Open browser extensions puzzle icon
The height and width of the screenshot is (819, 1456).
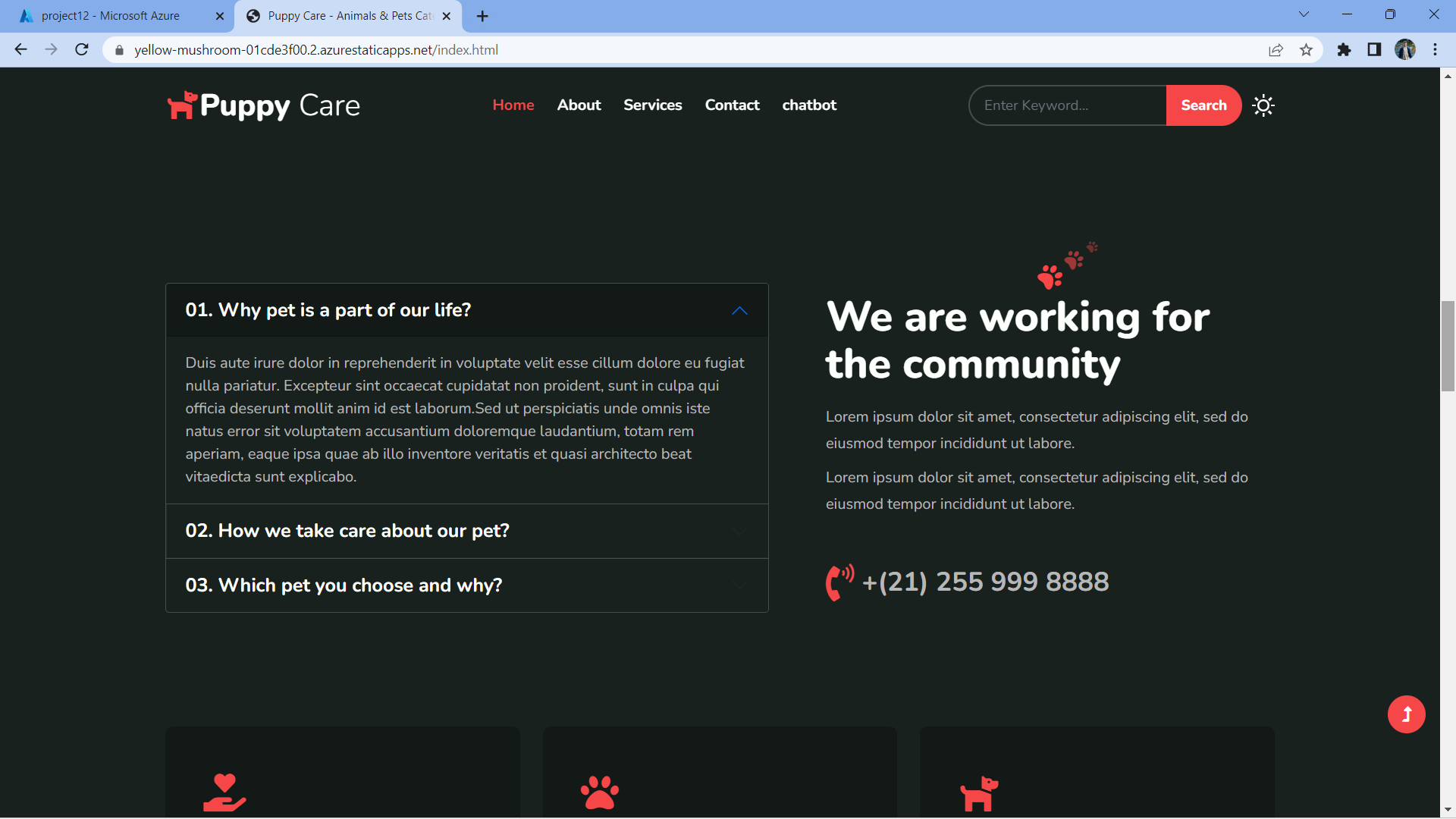[1344, 49]
